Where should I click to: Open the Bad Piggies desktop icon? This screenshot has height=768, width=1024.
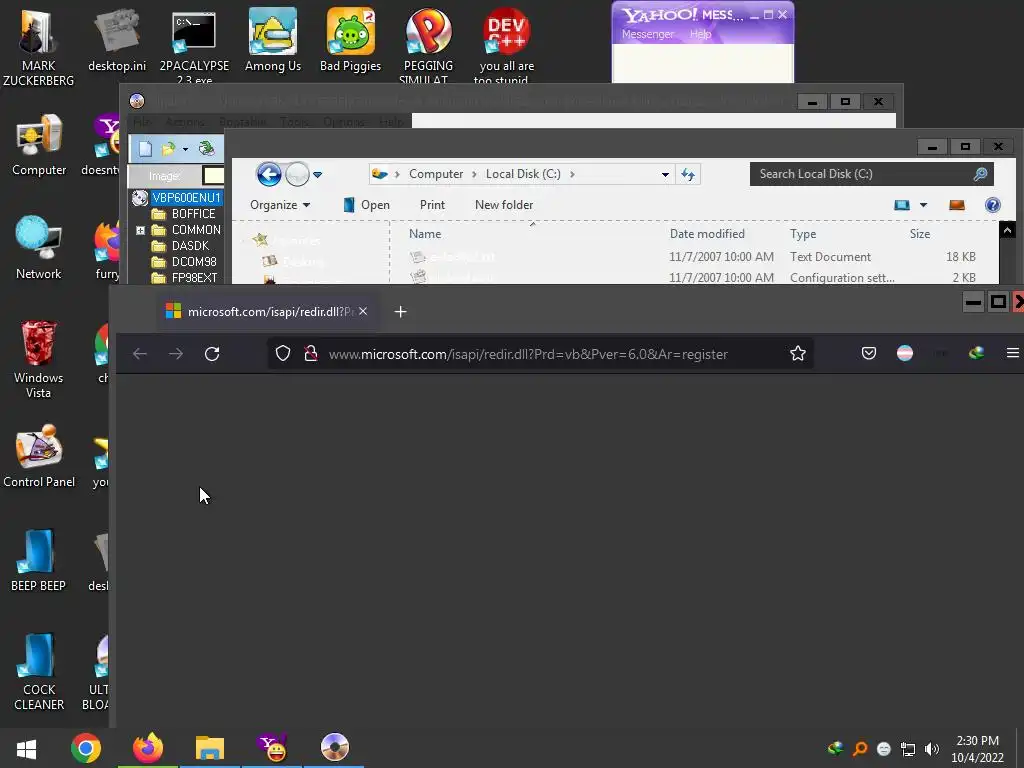click(x=350, y=40)
